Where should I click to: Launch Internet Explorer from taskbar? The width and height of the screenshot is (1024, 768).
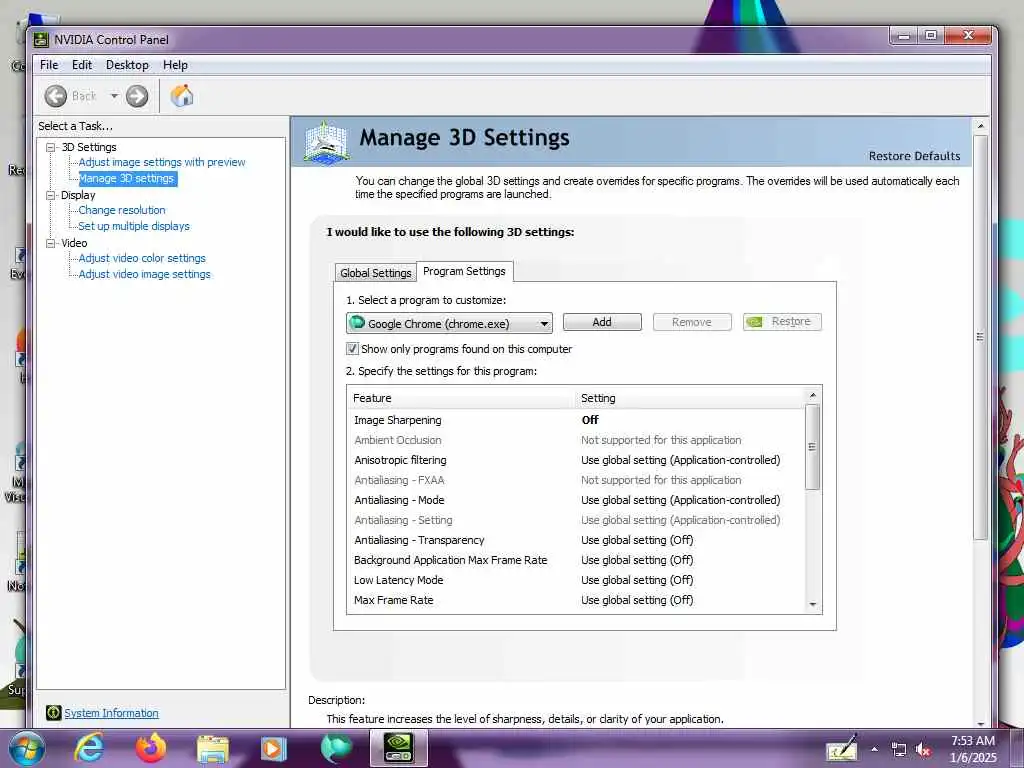coord(88,748)
